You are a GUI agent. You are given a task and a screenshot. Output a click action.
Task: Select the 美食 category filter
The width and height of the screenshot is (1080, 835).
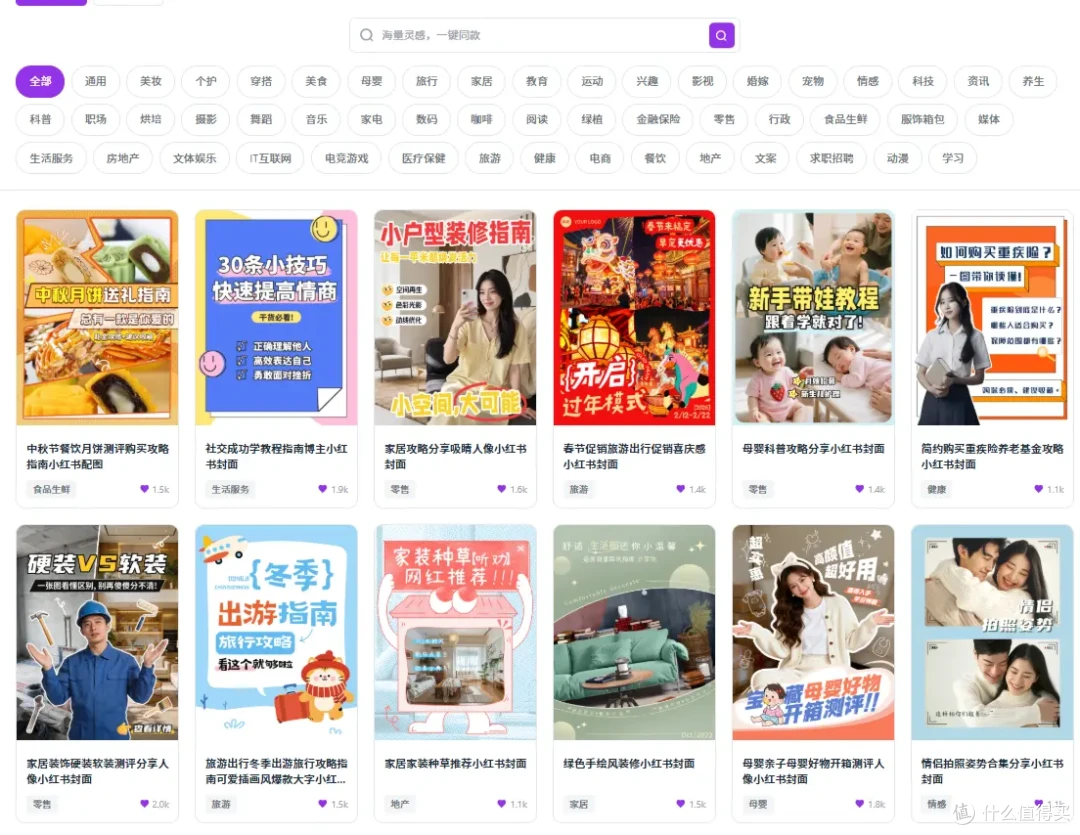[x=316, y=81]
